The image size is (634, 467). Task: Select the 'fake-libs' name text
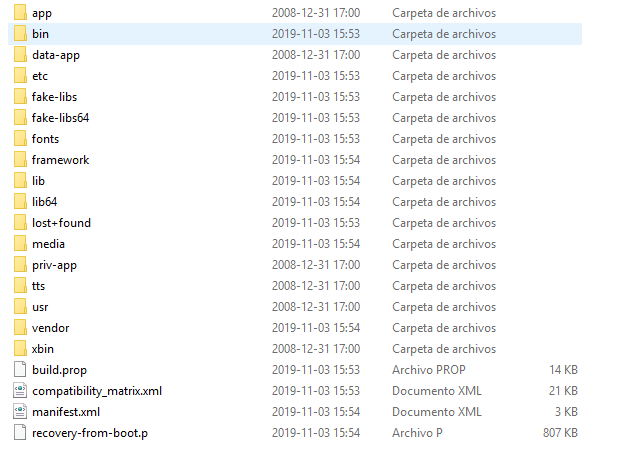click(x=55, y=97)
